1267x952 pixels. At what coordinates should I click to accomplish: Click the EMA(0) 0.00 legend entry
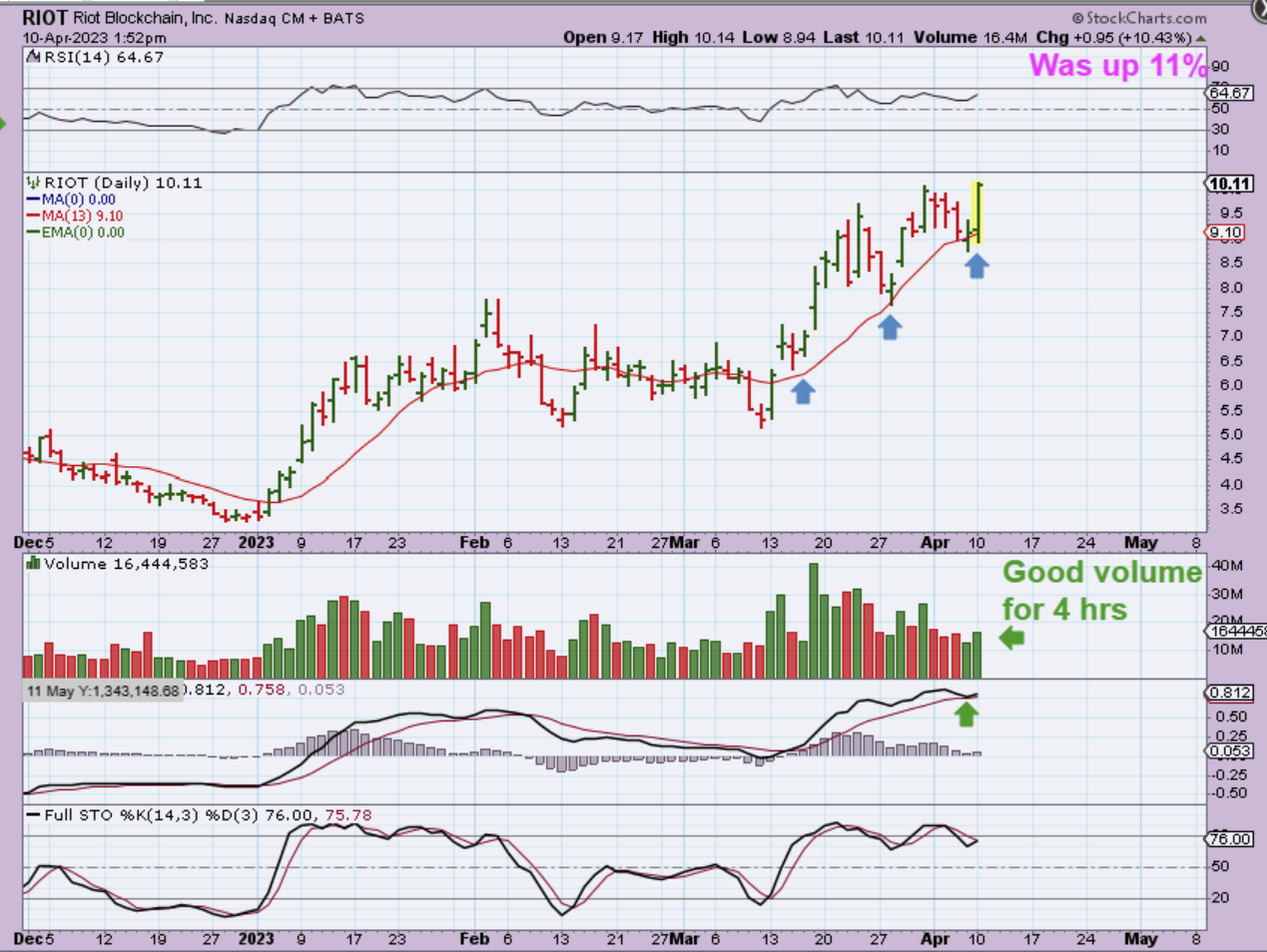83,233
